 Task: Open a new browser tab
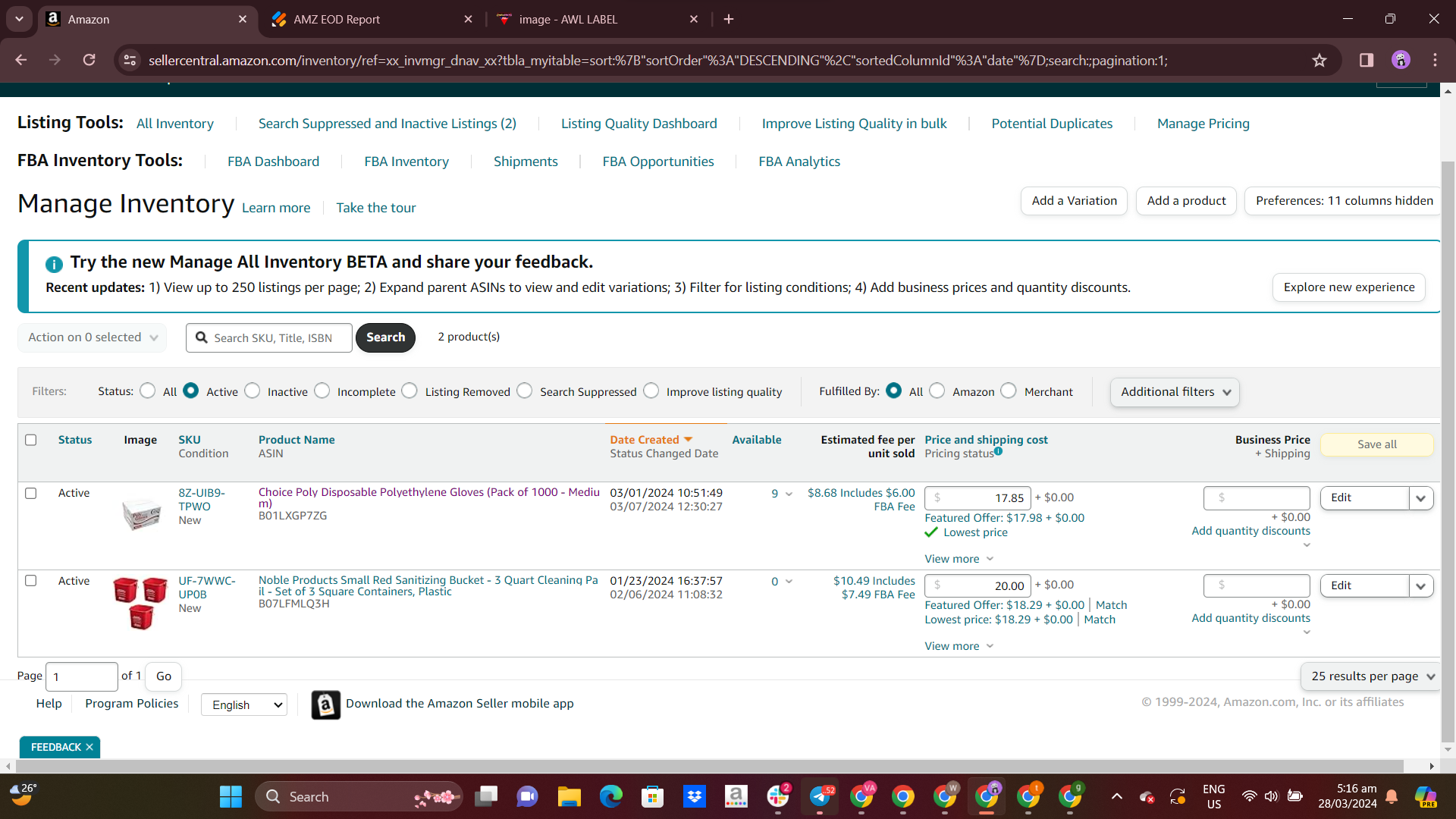729,19
